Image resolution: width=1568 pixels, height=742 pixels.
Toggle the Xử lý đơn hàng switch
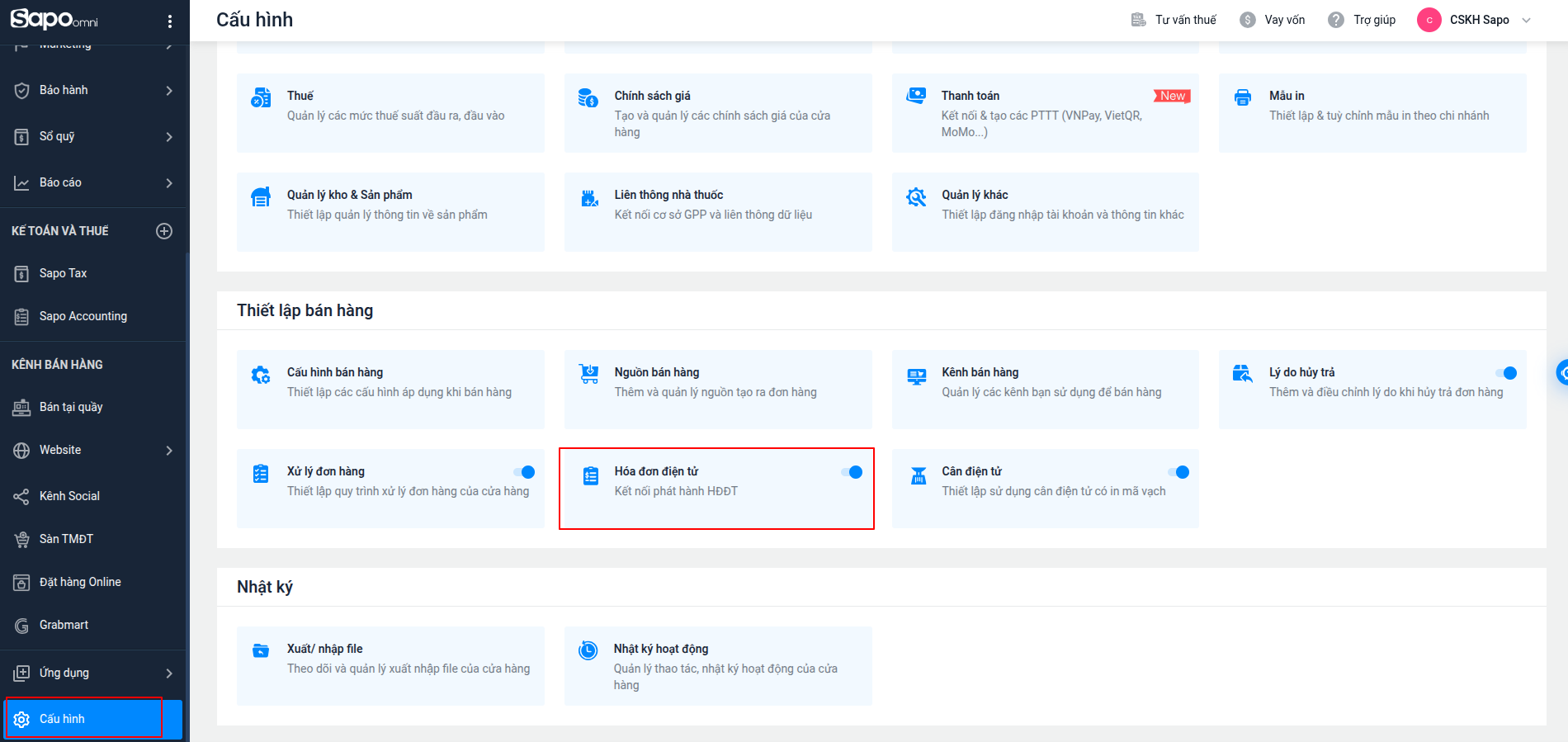[524, 472]
